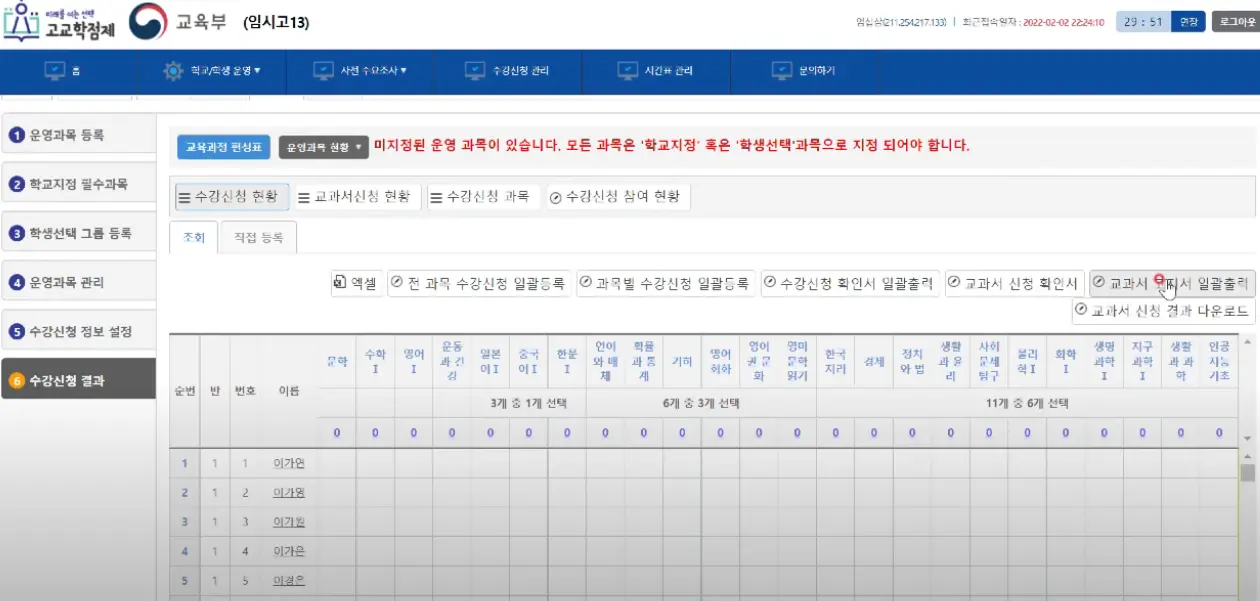The width and height of the screenshot is (1260, 601).
Task: Click monitor icon beside 문의하기
Action: tap(782, 71)
